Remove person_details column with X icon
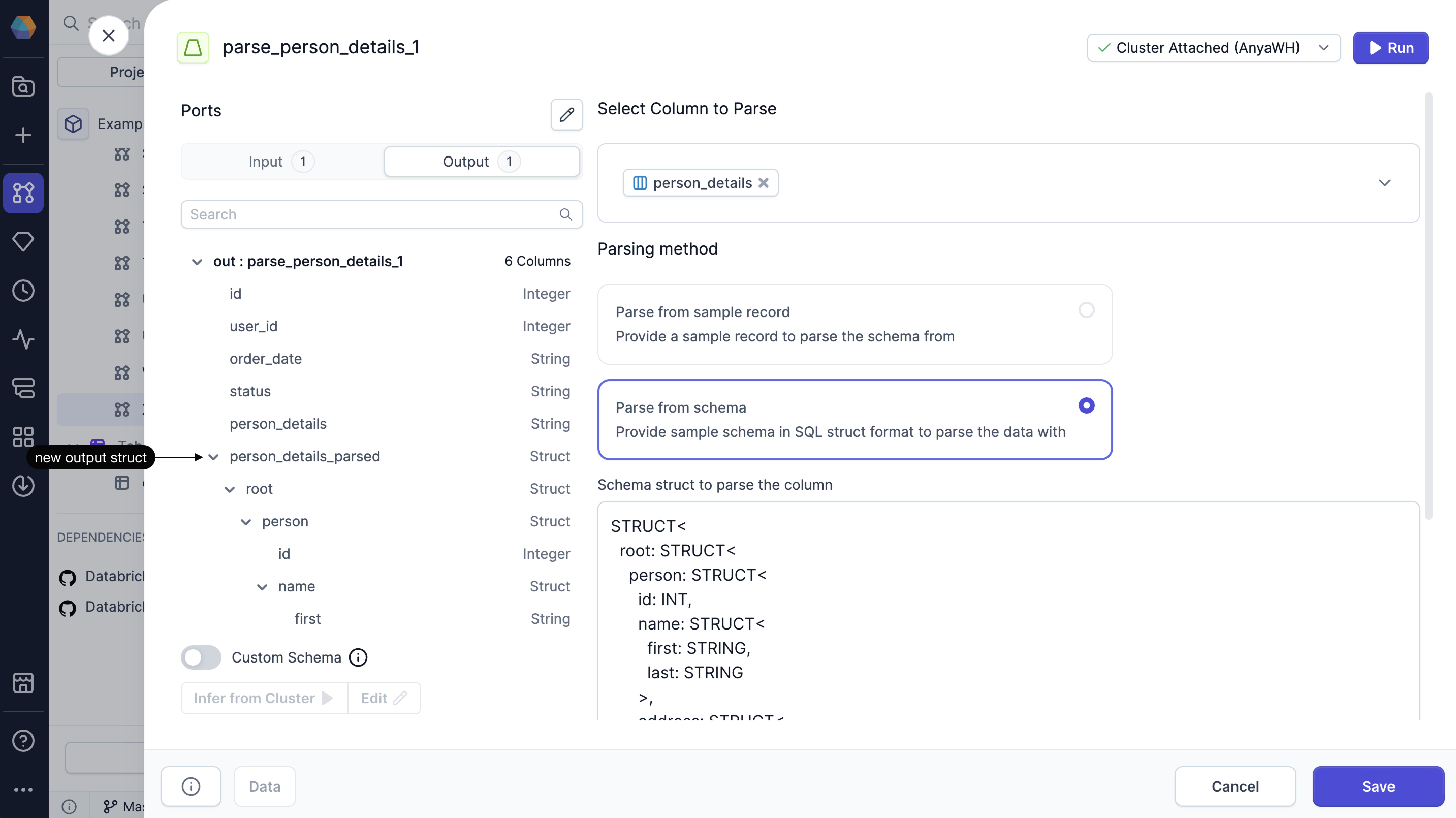Viewport: 1456px width, 818px height. 763,183
